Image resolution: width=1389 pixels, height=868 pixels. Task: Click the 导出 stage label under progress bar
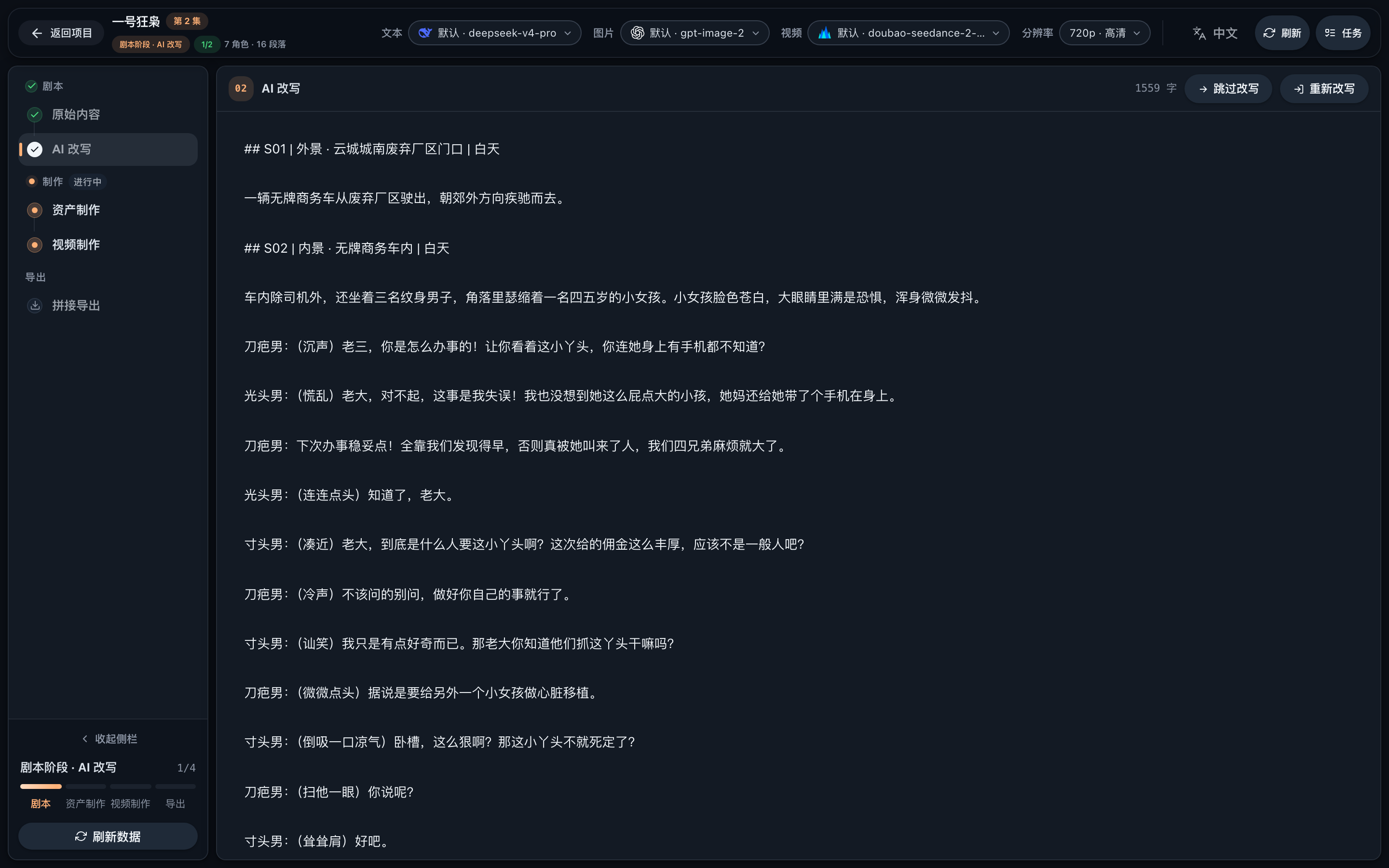coord(175,804)
